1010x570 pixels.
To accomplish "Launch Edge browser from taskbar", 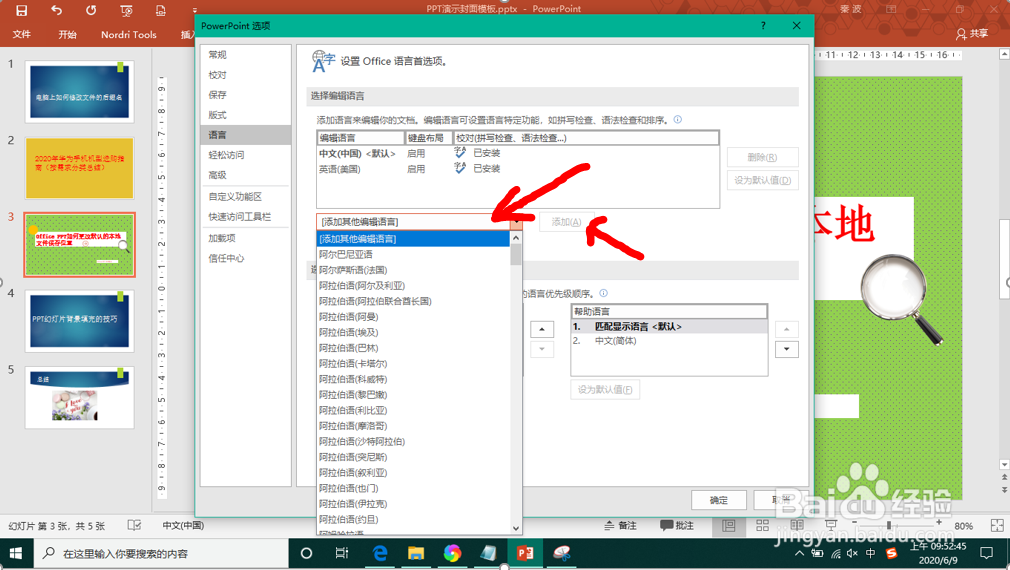I will 380,553.
